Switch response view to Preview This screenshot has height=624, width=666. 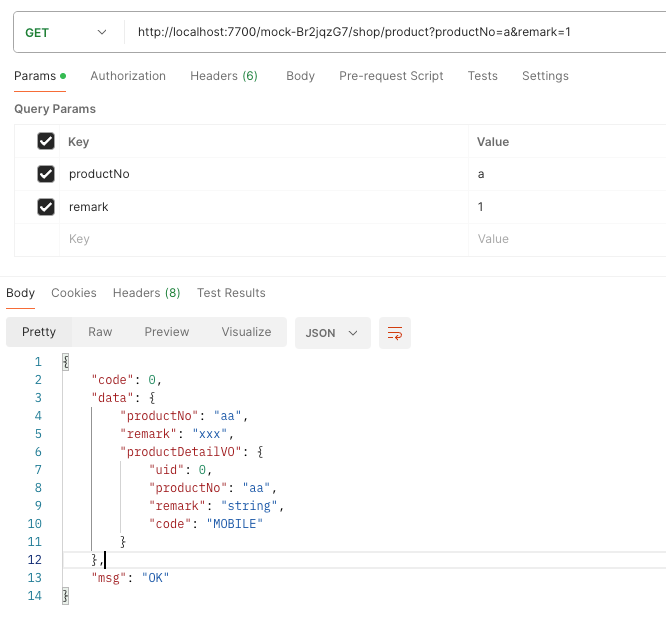167,332
